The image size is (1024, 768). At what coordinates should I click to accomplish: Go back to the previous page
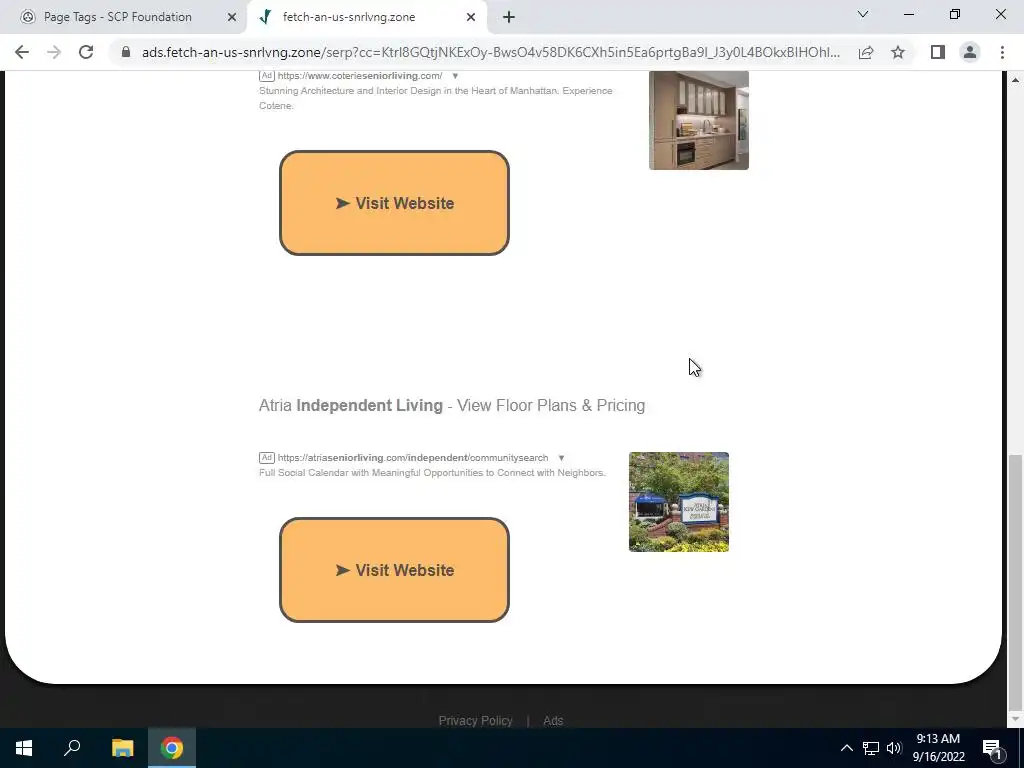click(22, 52)
